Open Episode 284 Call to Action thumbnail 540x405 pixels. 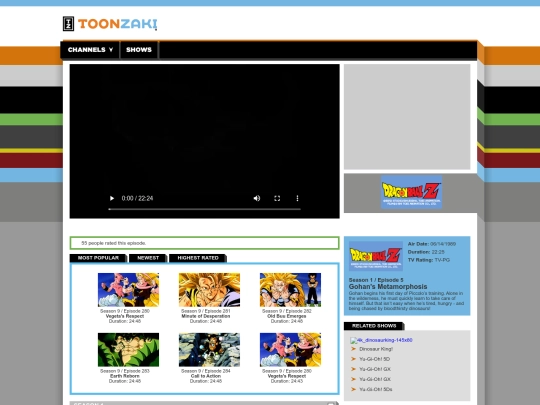(209, 350)
